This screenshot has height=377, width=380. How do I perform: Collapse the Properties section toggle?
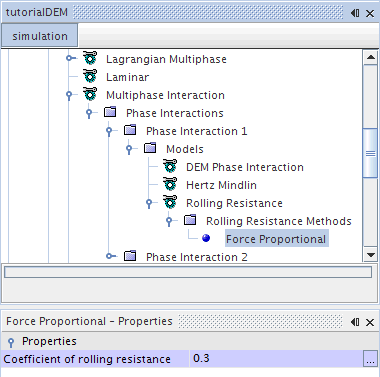click(x=11, y=342)
